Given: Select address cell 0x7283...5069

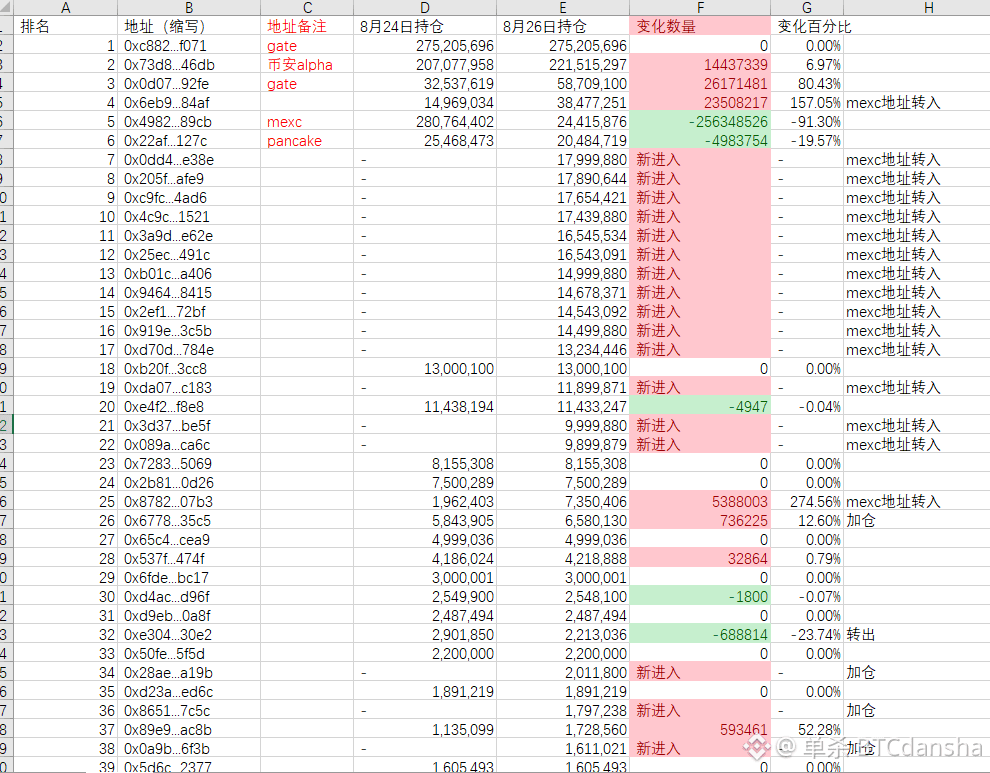Looking at the screenshot, I should (189, 464).
